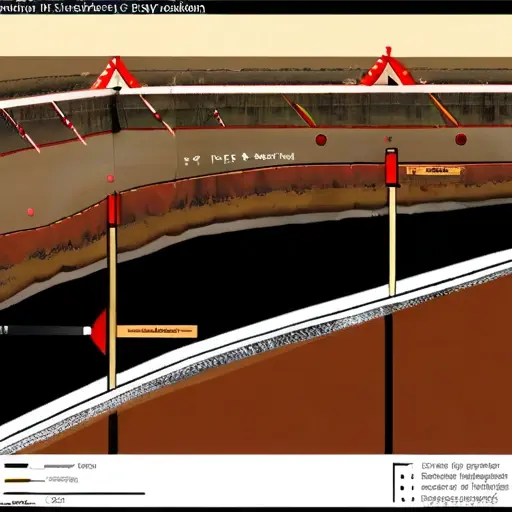Click the red cylinder cap on right pole
512x512 pixels.
point(392,167)
